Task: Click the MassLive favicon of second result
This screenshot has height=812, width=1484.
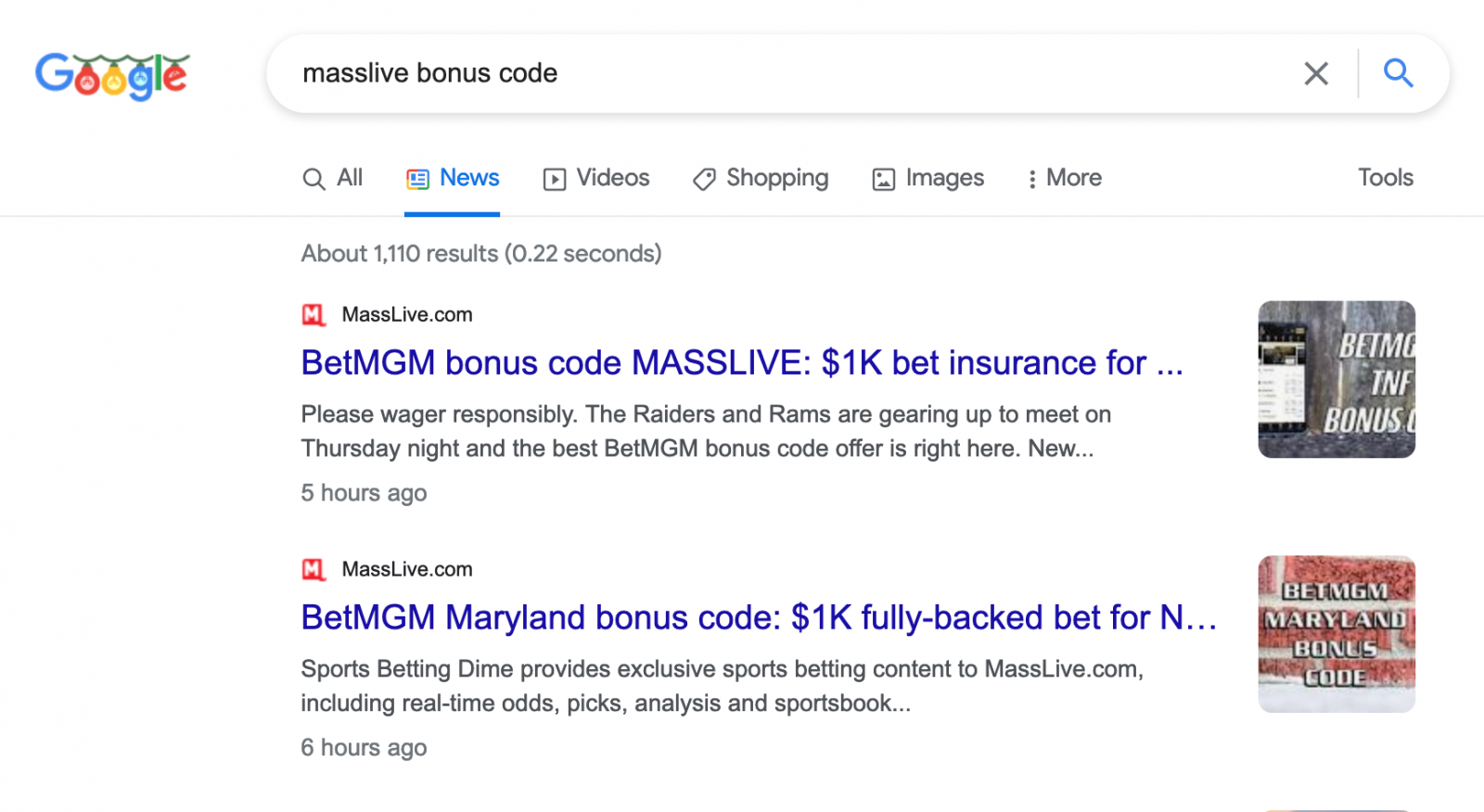Action: [313, 569]
